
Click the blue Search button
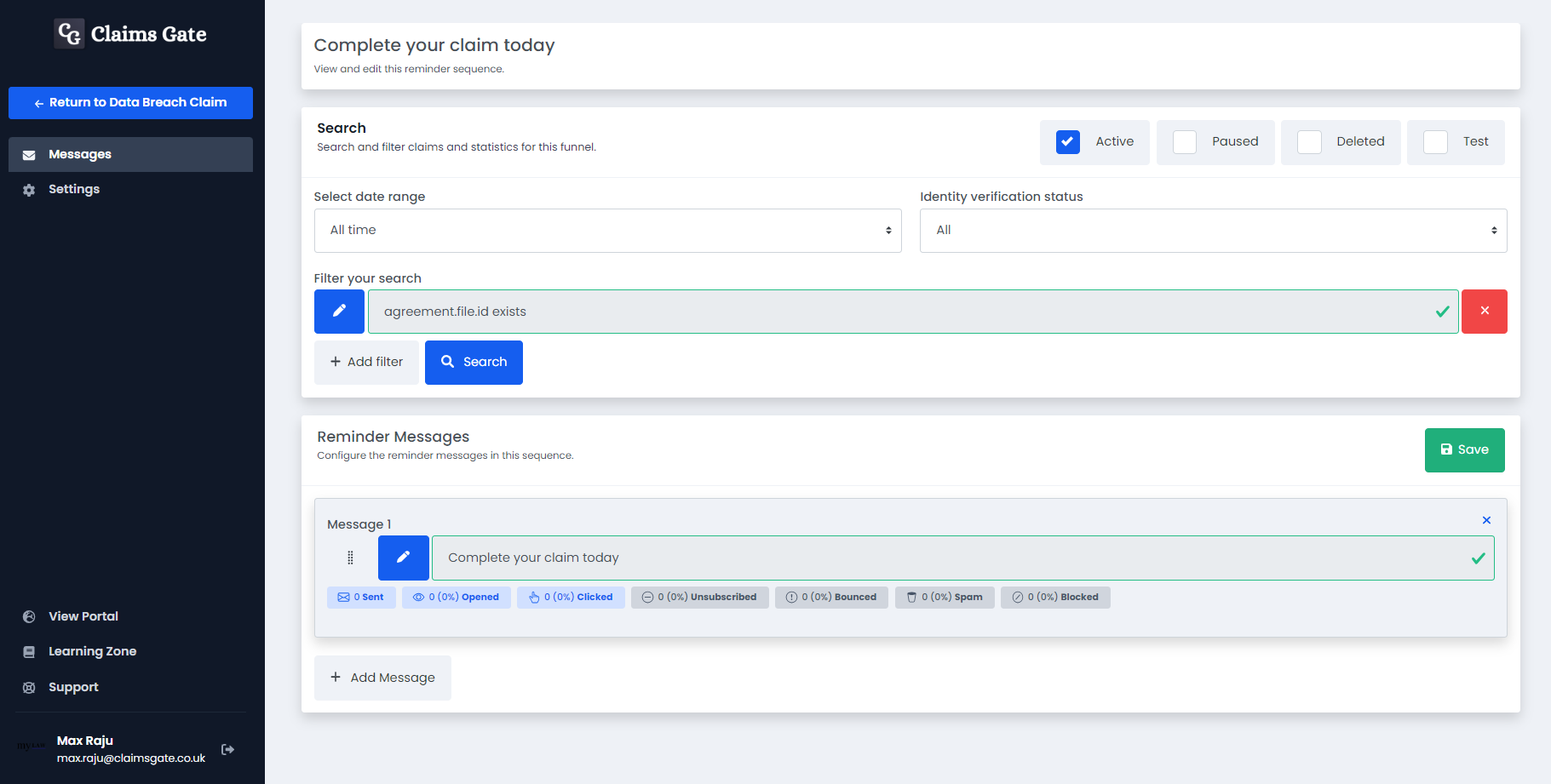click(474, 363)
